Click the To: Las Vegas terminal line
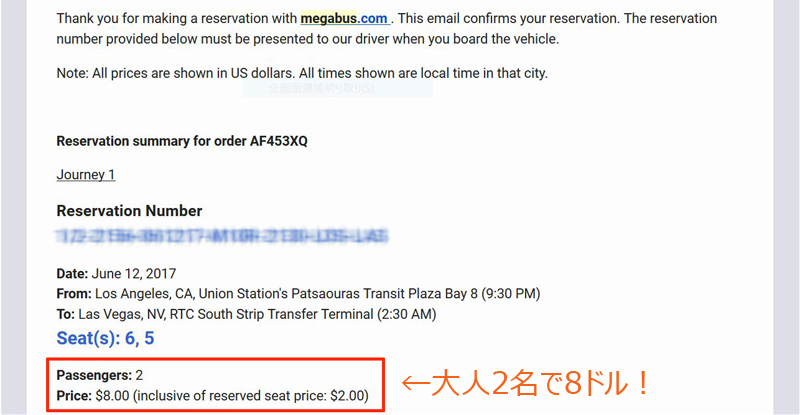 (246, 314)
